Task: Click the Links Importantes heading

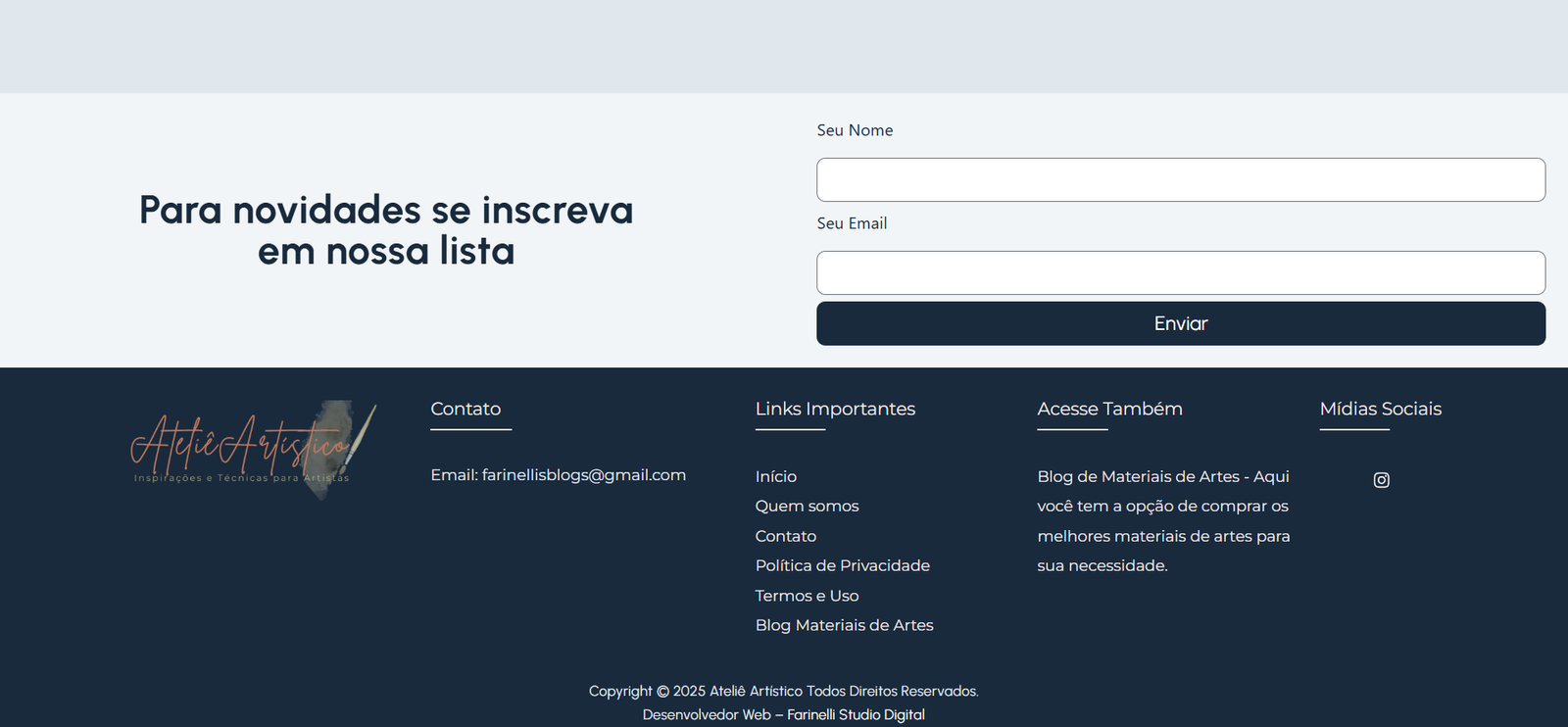Action: pyautogui.click(x=835, y=410)
